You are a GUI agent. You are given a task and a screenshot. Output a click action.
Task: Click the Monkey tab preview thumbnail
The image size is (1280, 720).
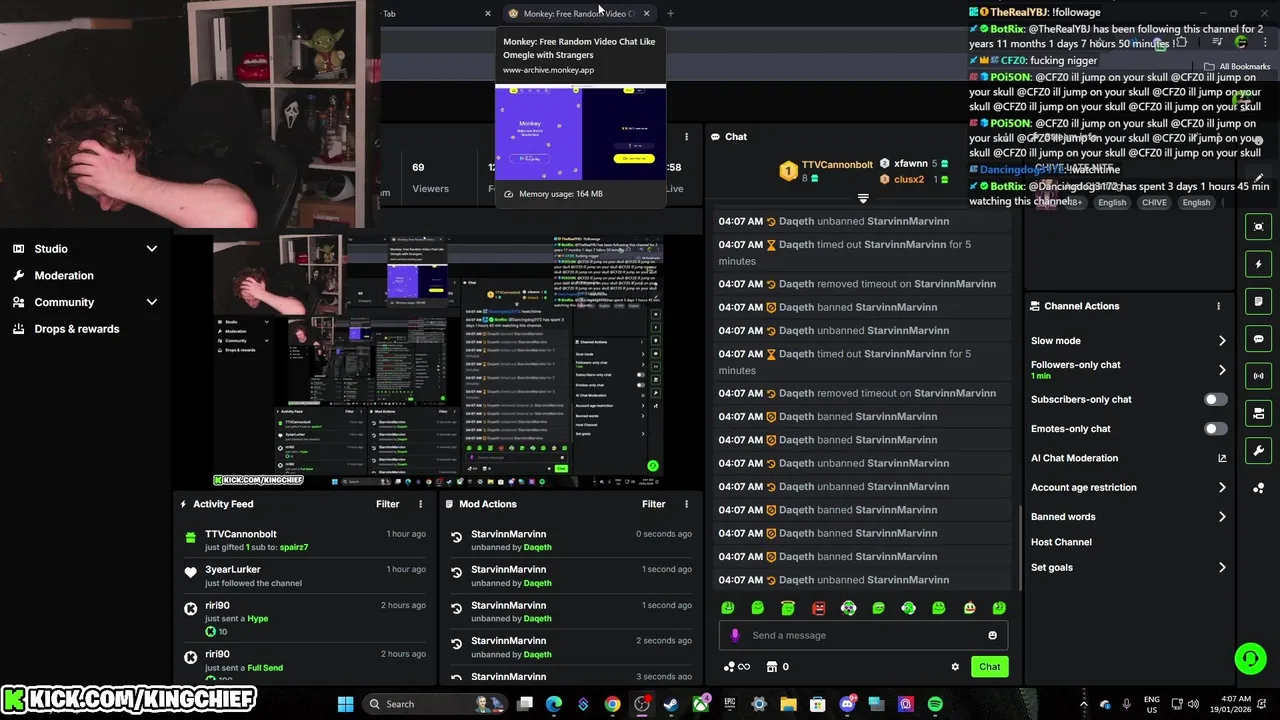(x=580, y=132)
